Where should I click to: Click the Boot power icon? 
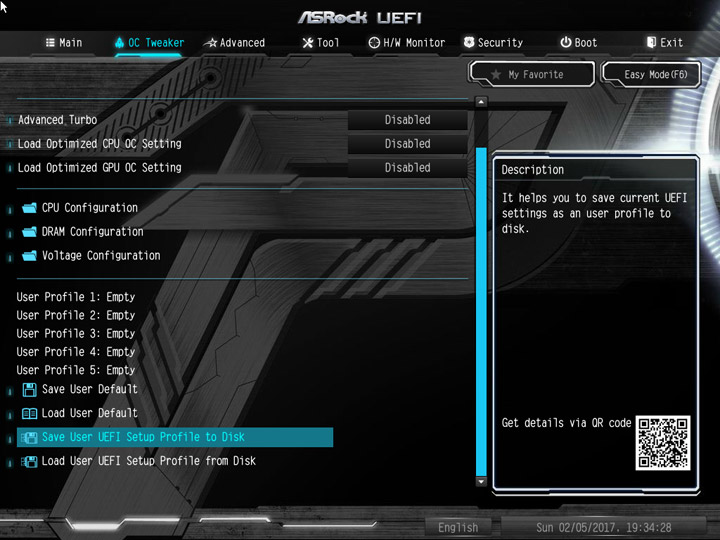pos(566,42)
